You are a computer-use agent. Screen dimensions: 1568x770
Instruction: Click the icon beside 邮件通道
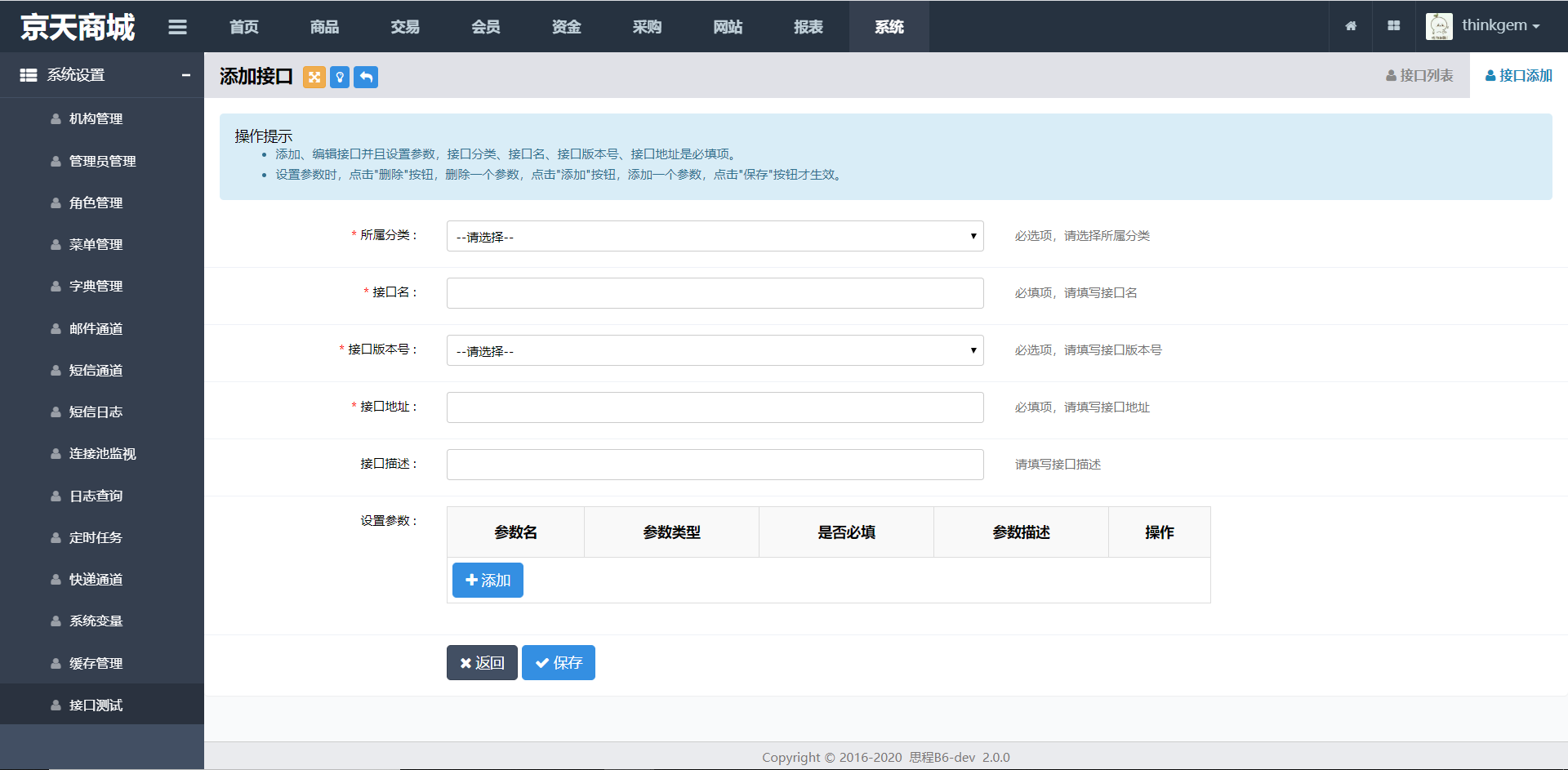pos(56,329)
